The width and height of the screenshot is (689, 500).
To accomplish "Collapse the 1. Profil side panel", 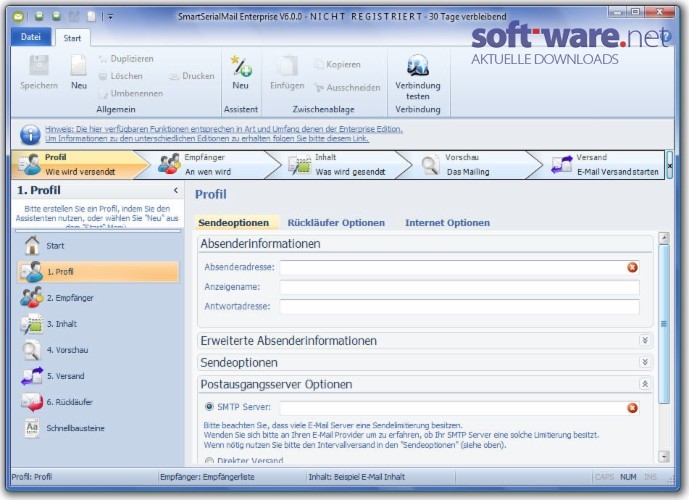I will pyautogui.click(x=176, y=190).
